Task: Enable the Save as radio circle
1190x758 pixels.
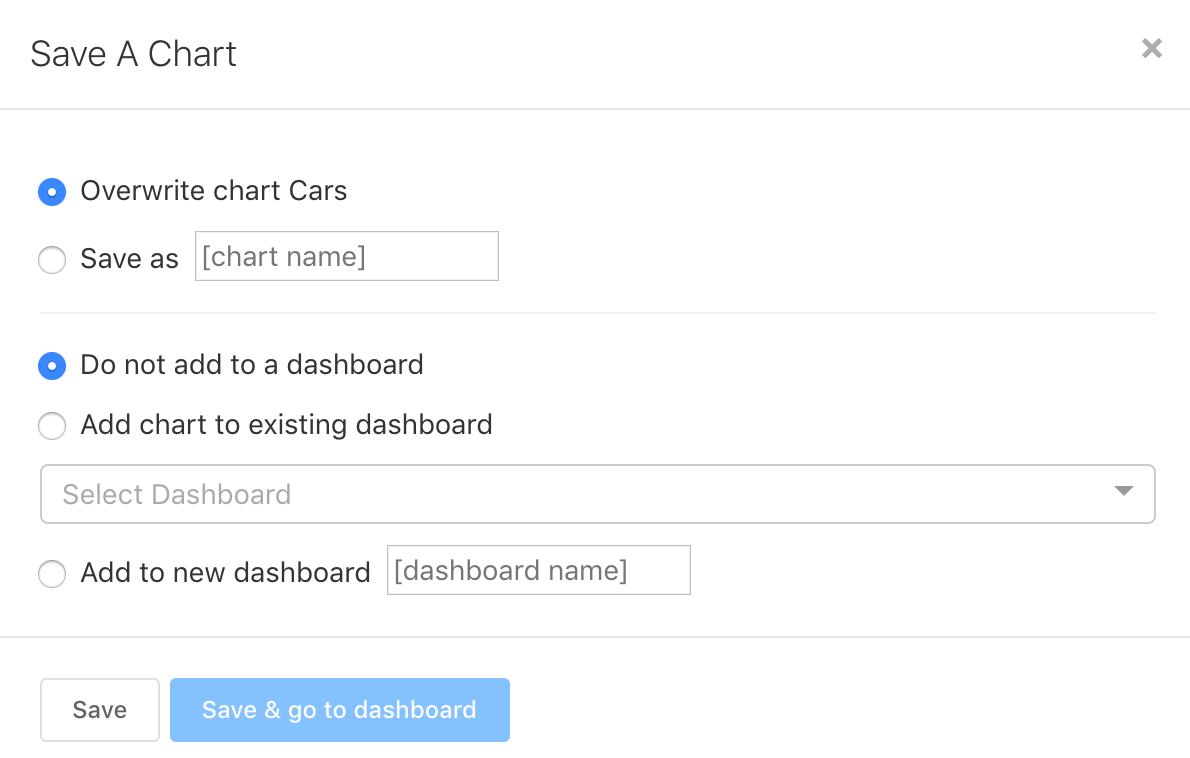Action: (52, 261)
